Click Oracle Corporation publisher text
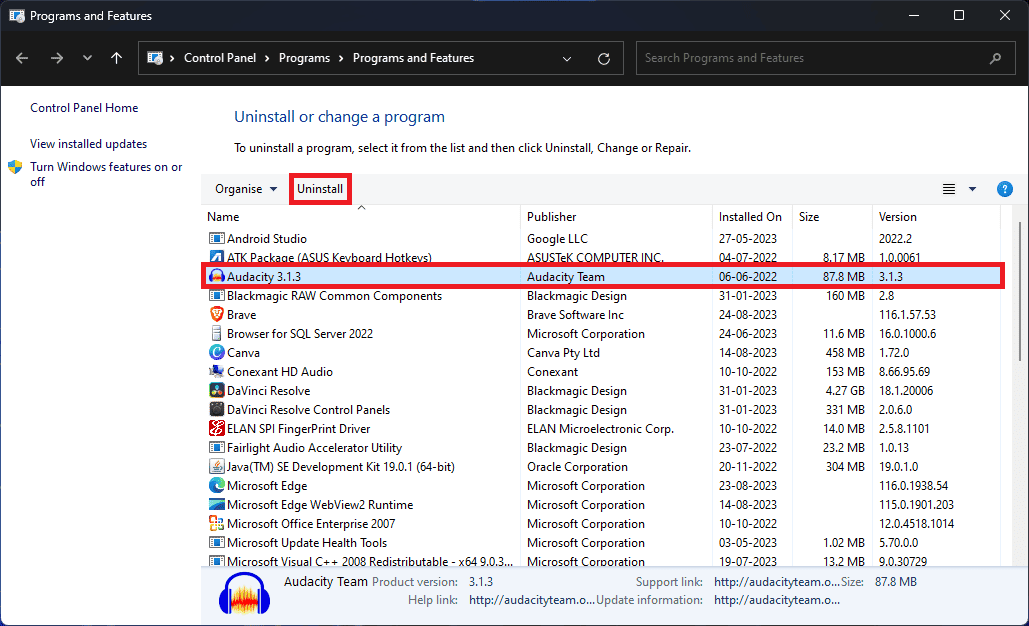1029x626 pixels. 577,467
